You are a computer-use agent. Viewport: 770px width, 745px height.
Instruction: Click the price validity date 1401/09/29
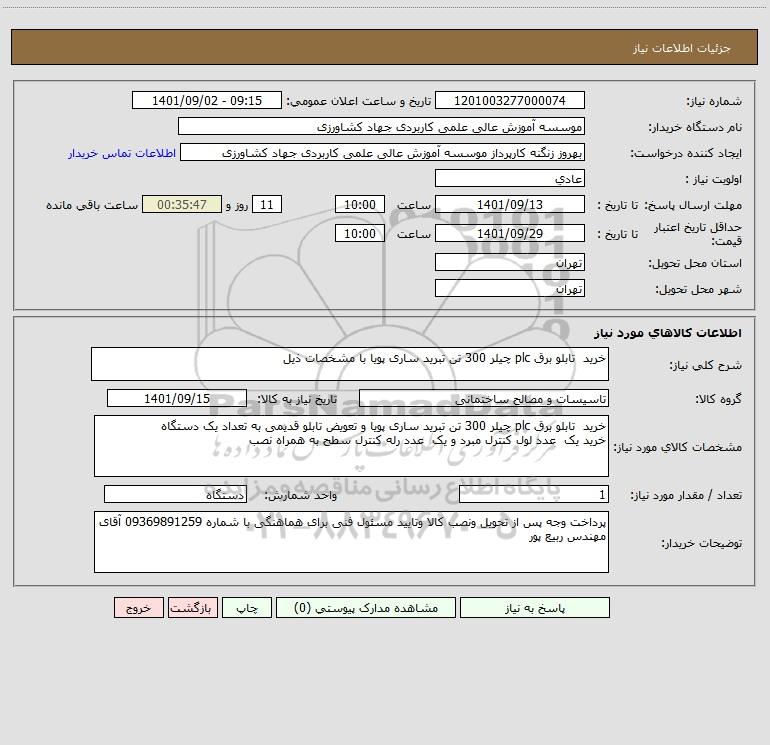click(510, 233)
